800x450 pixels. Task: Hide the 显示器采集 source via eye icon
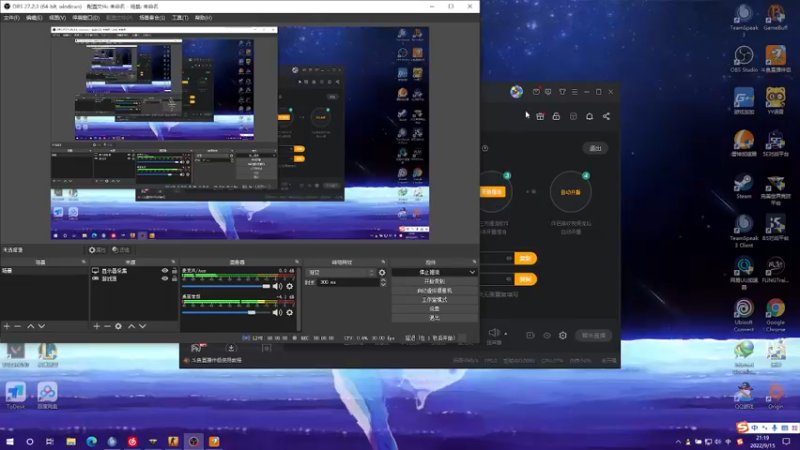click(165, 271)
